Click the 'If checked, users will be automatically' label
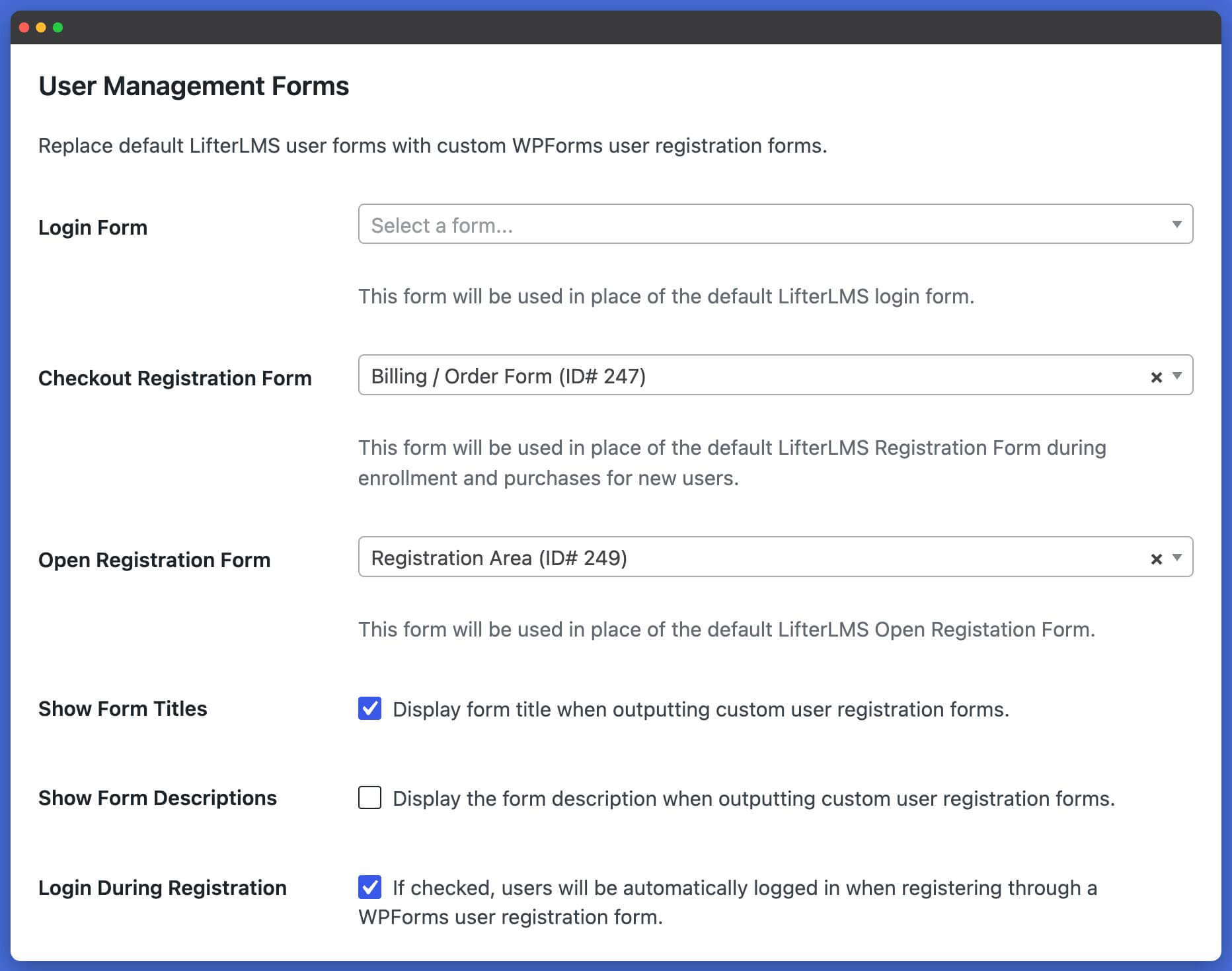This screenshot has width=1232, height=971. click(x=728, y=902)
